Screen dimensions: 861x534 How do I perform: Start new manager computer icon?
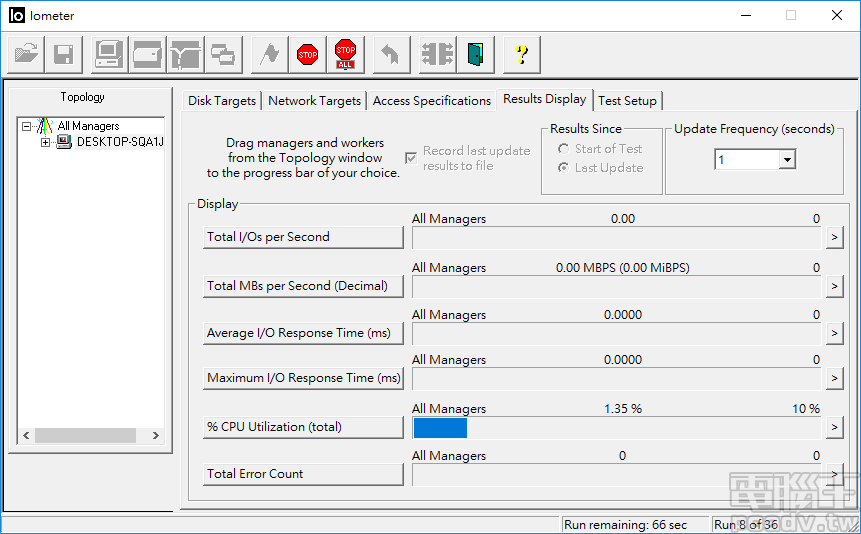(x=109, y=54)
